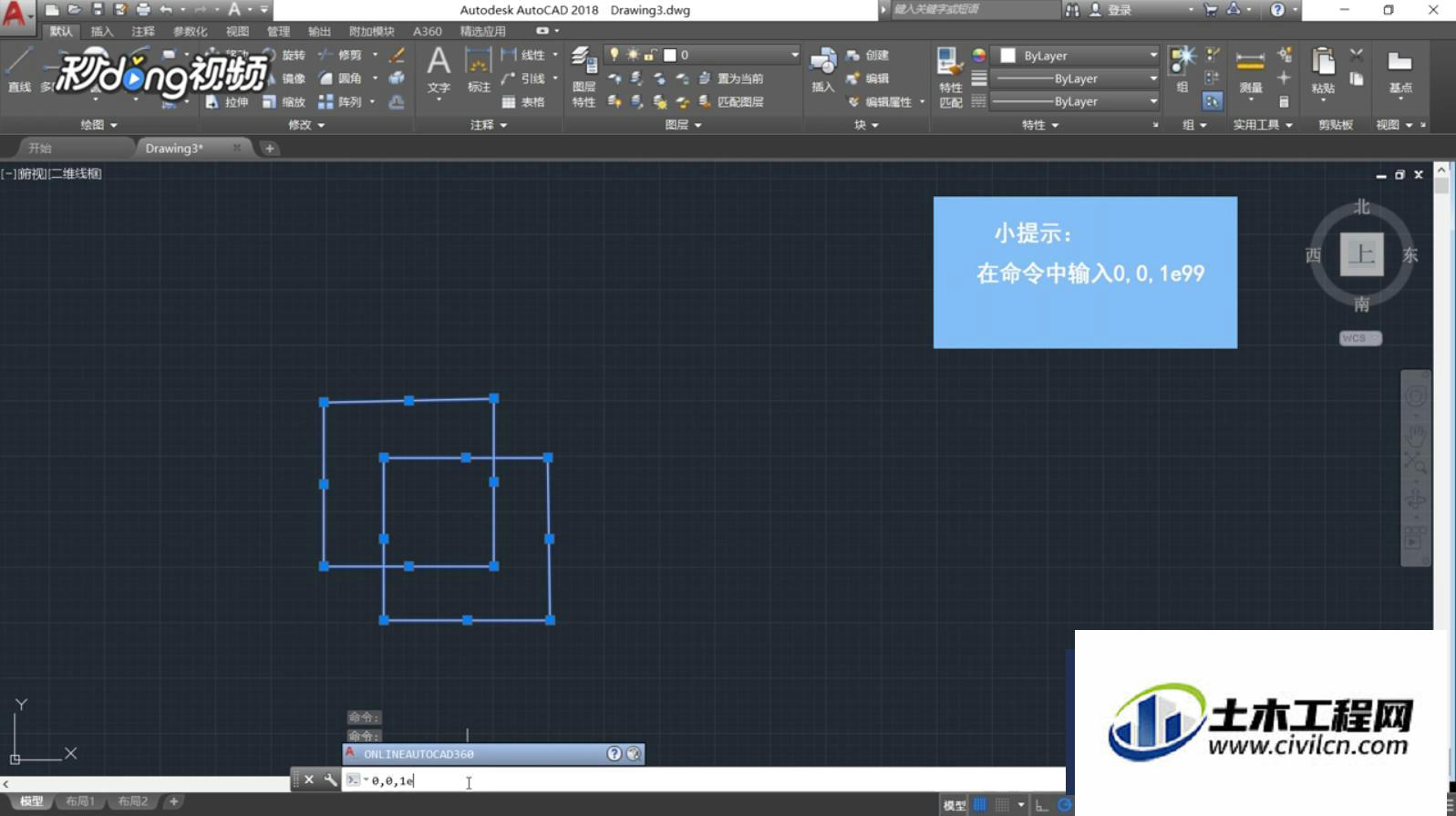Screen dimensions: 1456x816
Task: Select the Trim (修剪) tool
Action: tap(340, 55)
